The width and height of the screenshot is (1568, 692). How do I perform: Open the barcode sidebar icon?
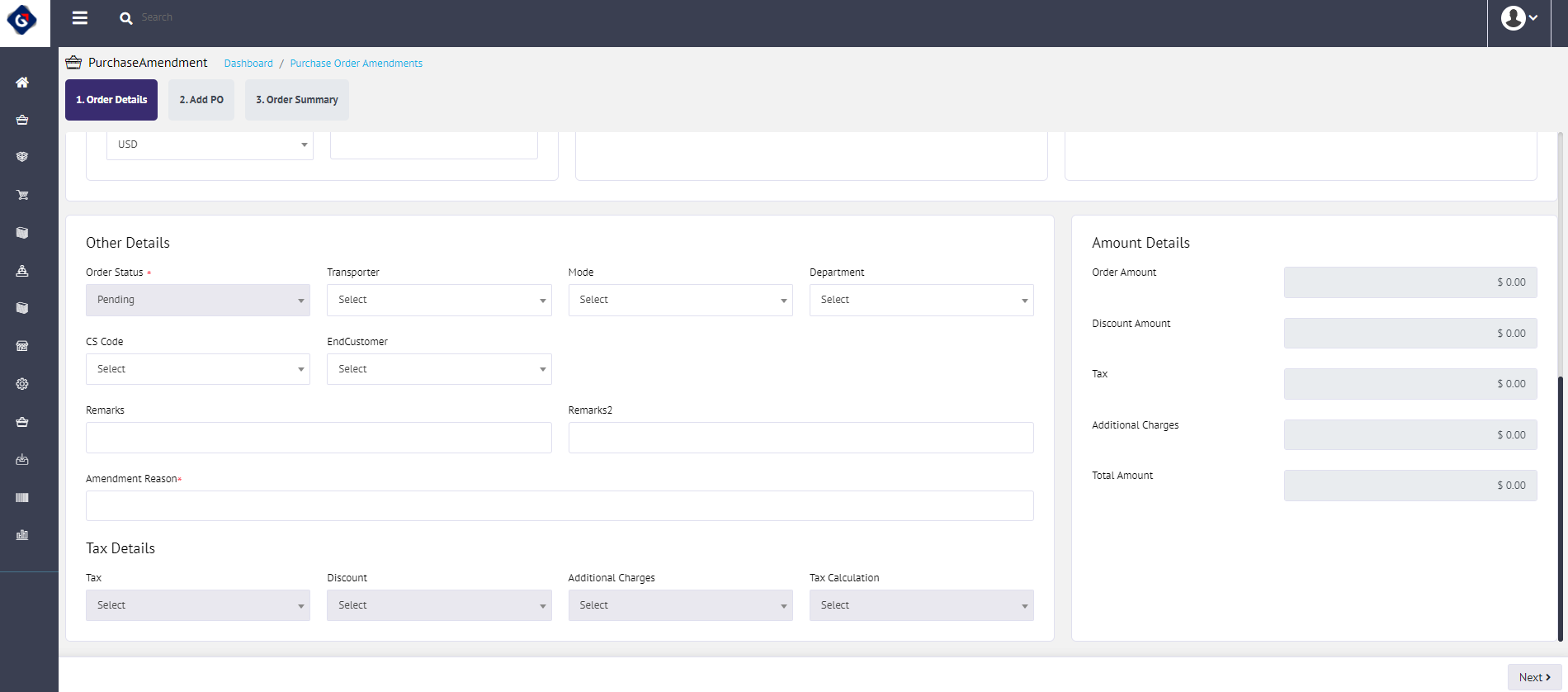(x=22, y=498)
